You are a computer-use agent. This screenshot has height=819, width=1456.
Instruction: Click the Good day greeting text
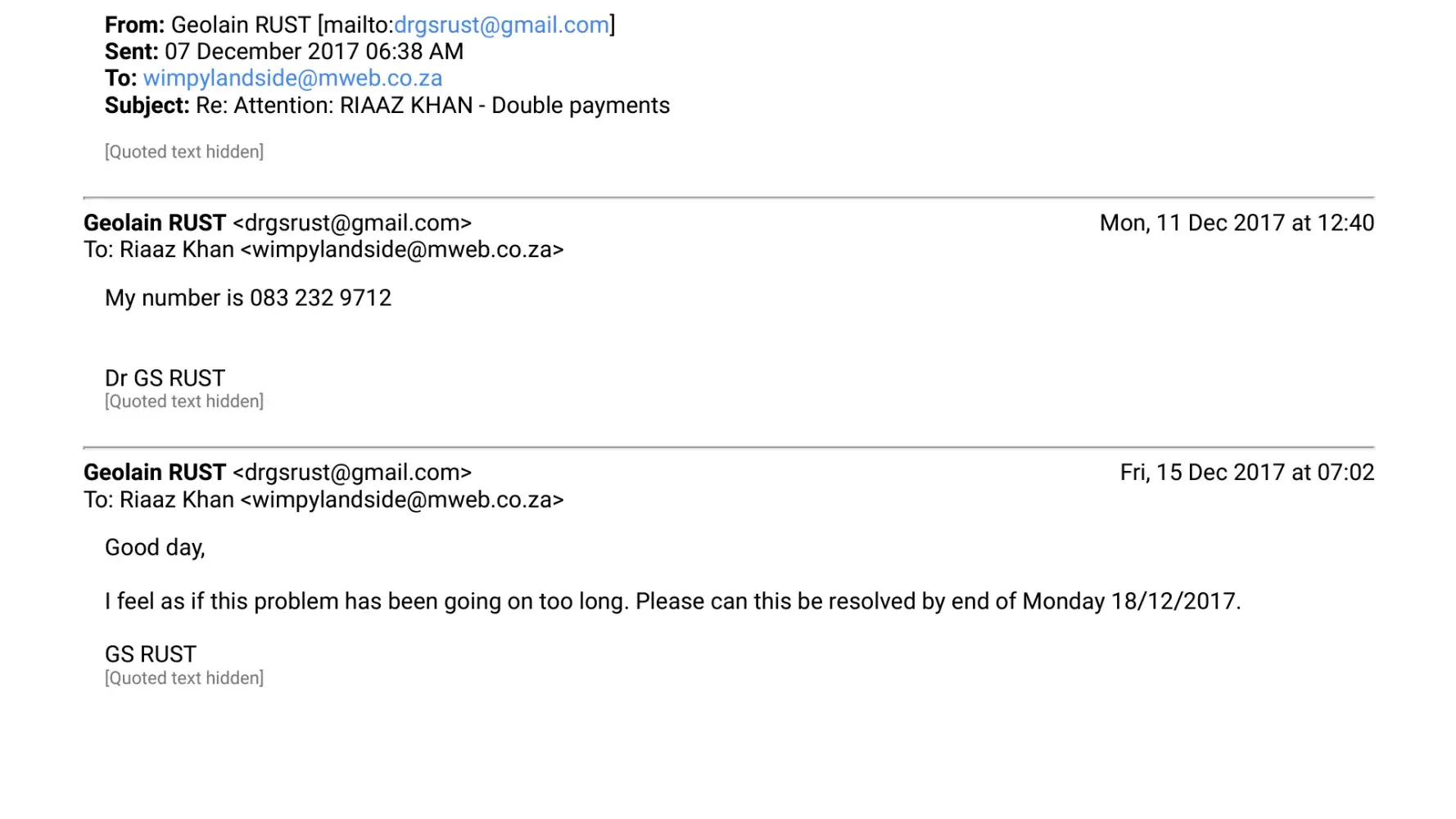pyautogui.click(x=155, y=548)
